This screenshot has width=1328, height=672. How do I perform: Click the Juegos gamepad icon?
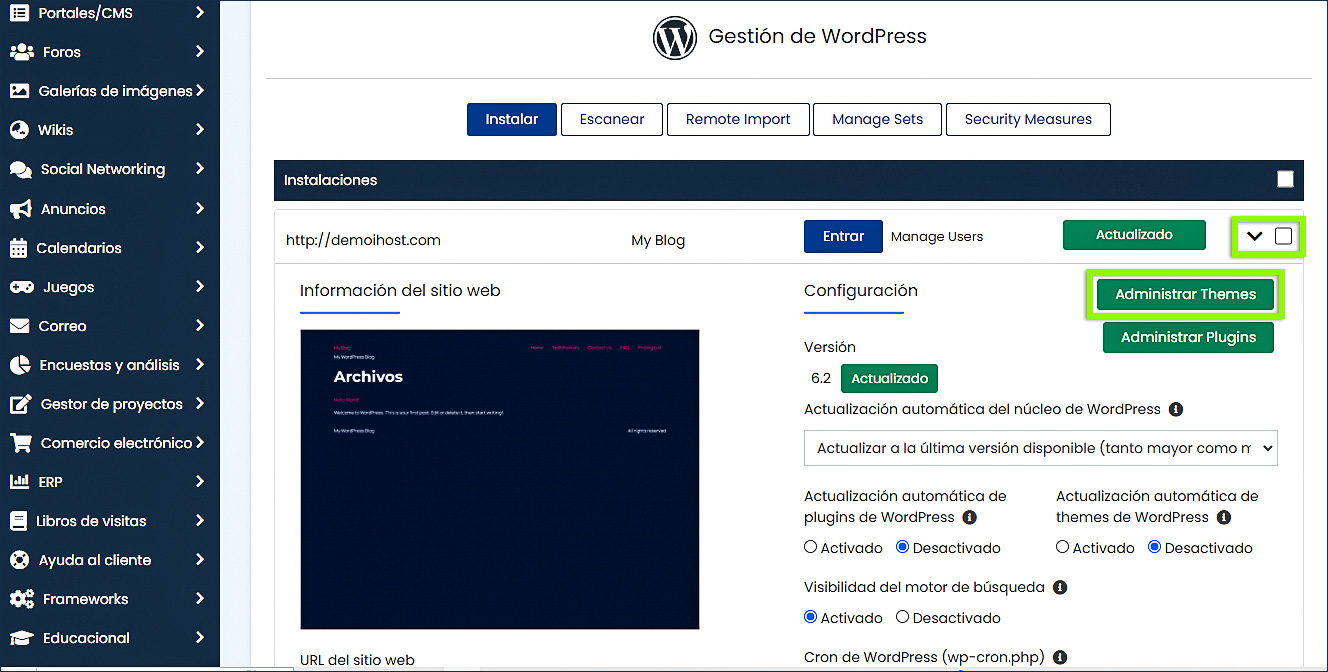tap(22, 287)
